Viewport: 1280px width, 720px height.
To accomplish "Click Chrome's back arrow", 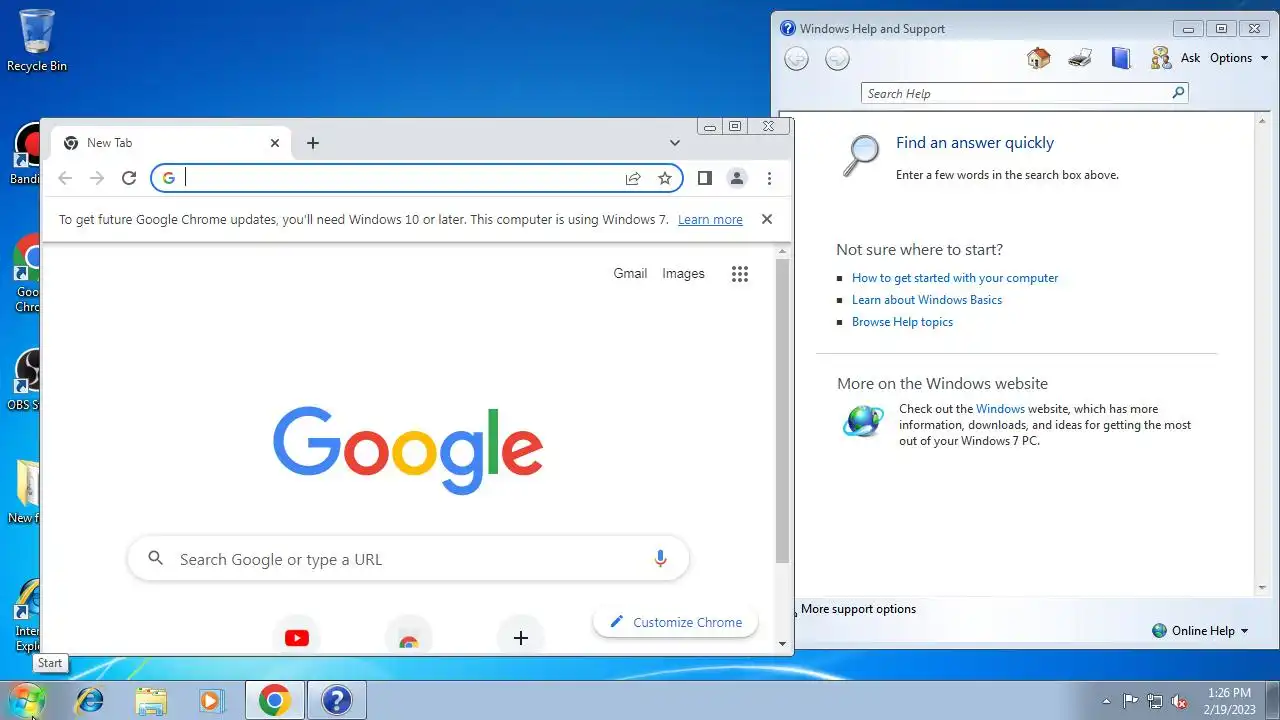I will 65,178.
